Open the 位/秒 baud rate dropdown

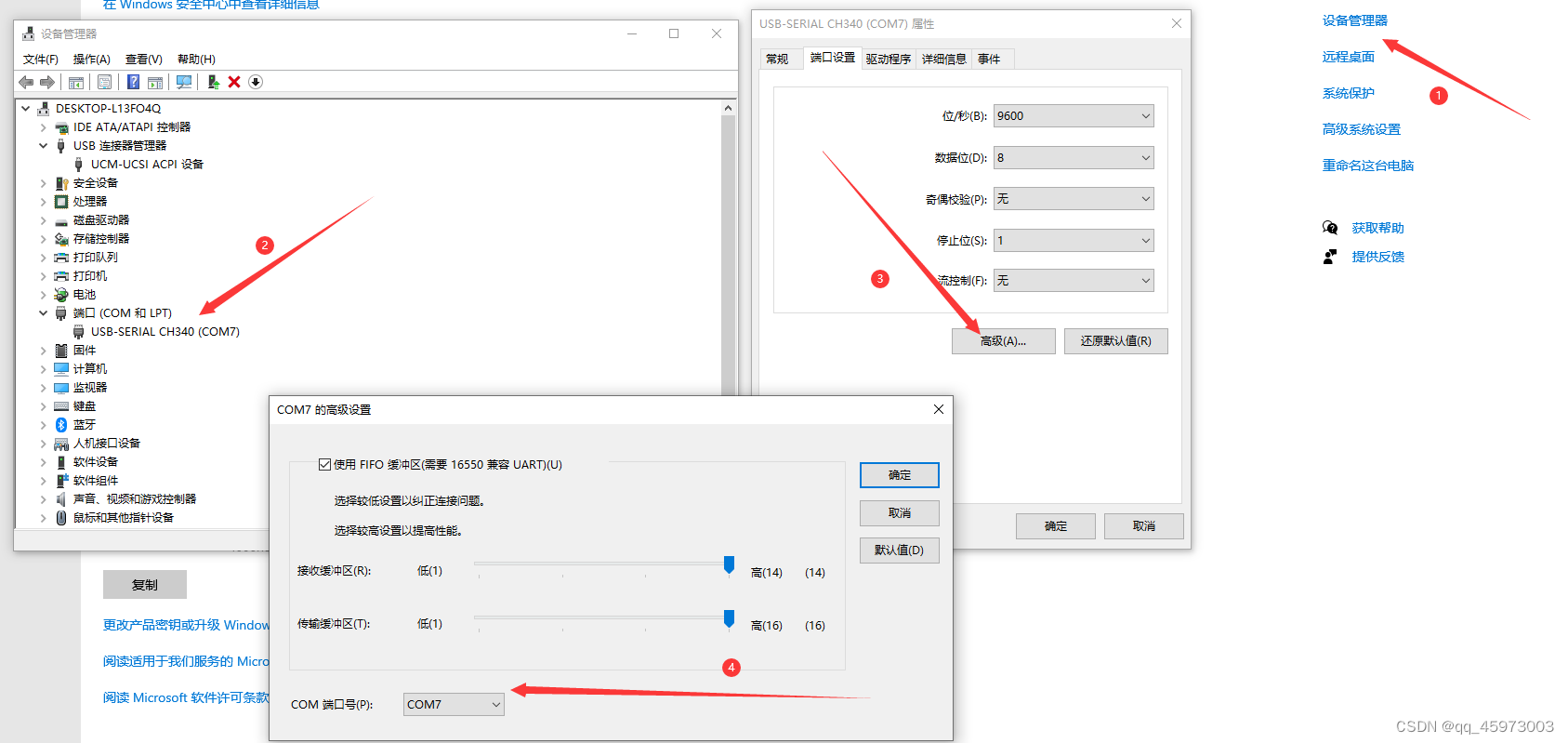tap(1074, 116)
